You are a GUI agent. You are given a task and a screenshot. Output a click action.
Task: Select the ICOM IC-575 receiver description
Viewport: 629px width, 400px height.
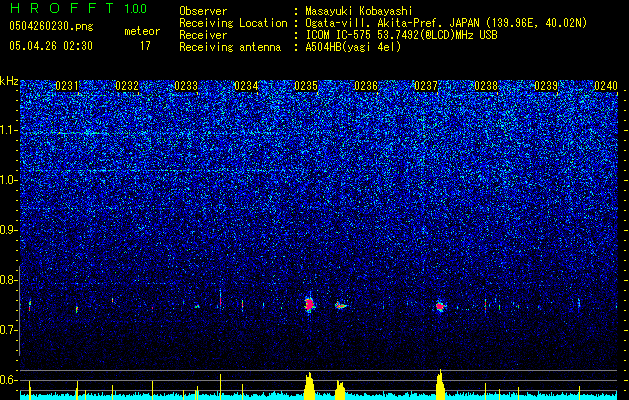click(401, 35)
